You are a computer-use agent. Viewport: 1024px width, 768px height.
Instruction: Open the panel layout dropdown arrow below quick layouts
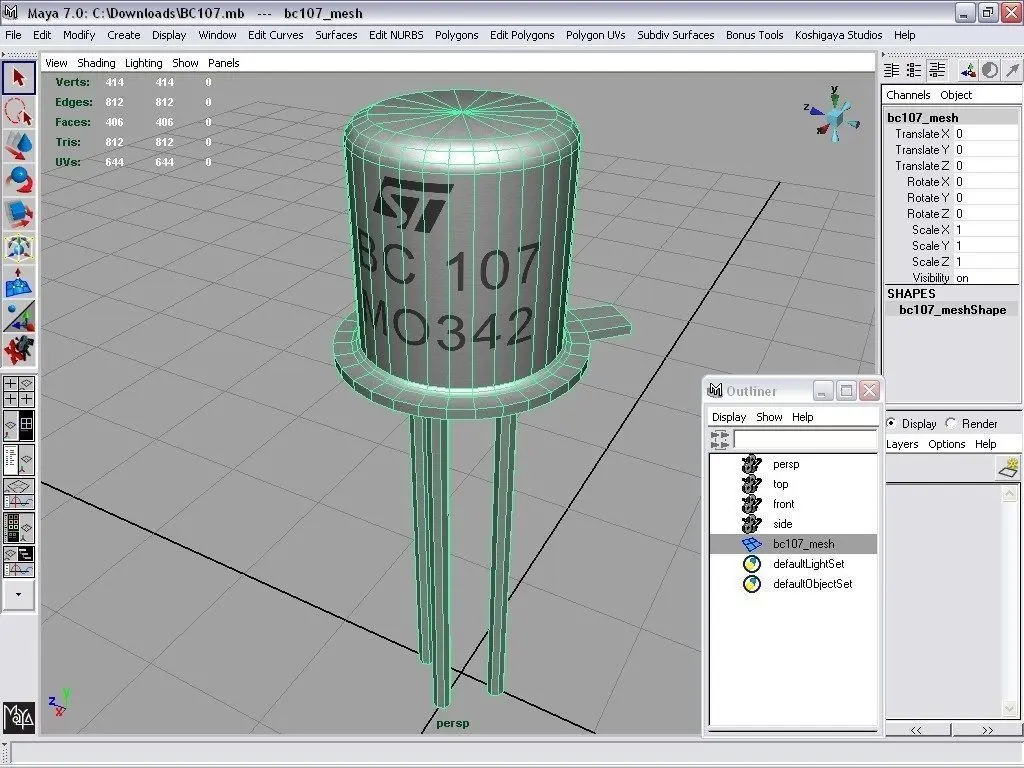coord(18,595)
